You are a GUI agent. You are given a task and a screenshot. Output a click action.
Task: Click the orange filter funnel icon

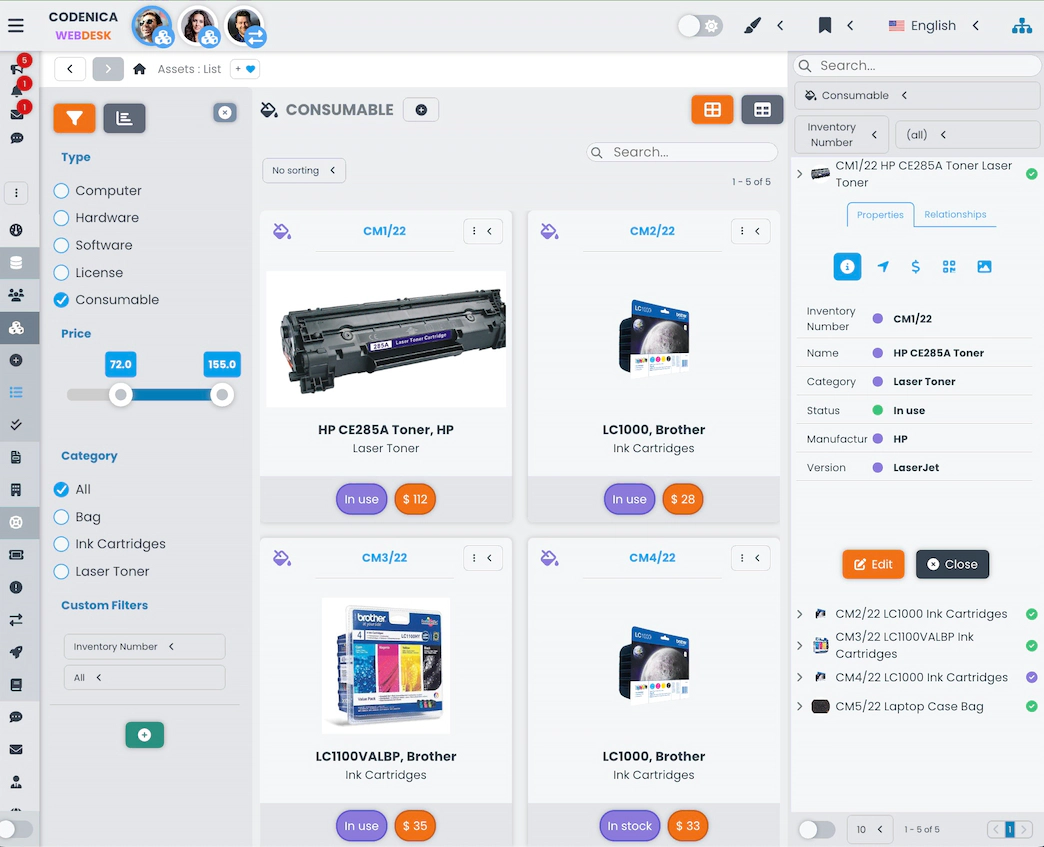(x=74, y=118)
